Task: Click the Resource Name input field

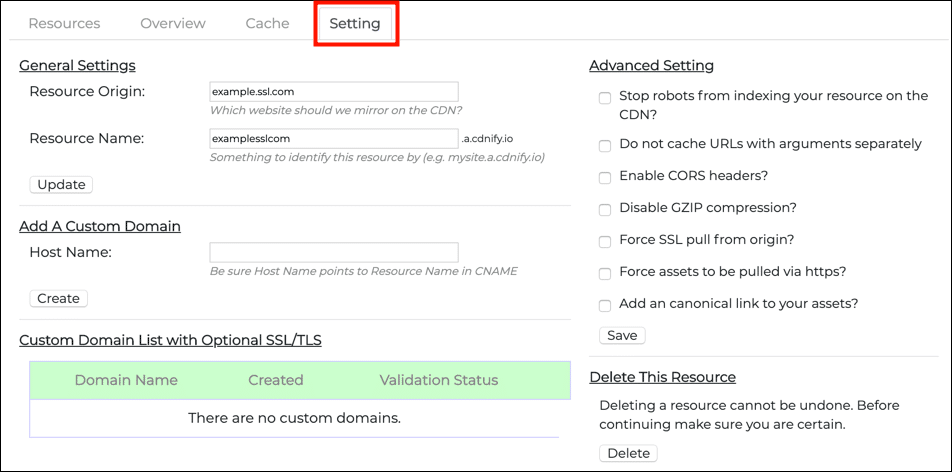Action: coord(333,138)
